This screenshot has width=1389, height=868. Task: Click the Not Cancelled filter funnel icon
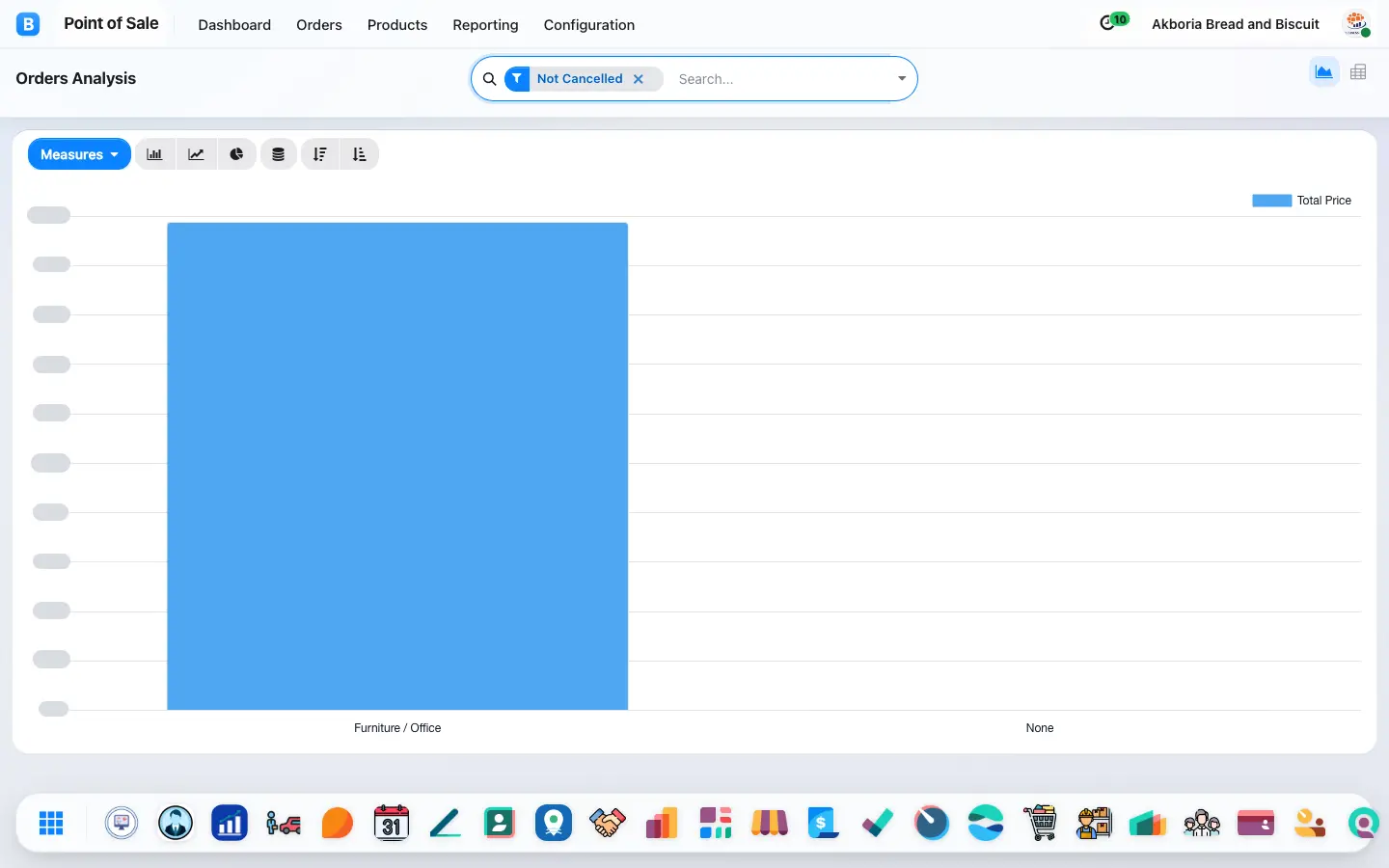pyautogui.click(x=517, y=79)
